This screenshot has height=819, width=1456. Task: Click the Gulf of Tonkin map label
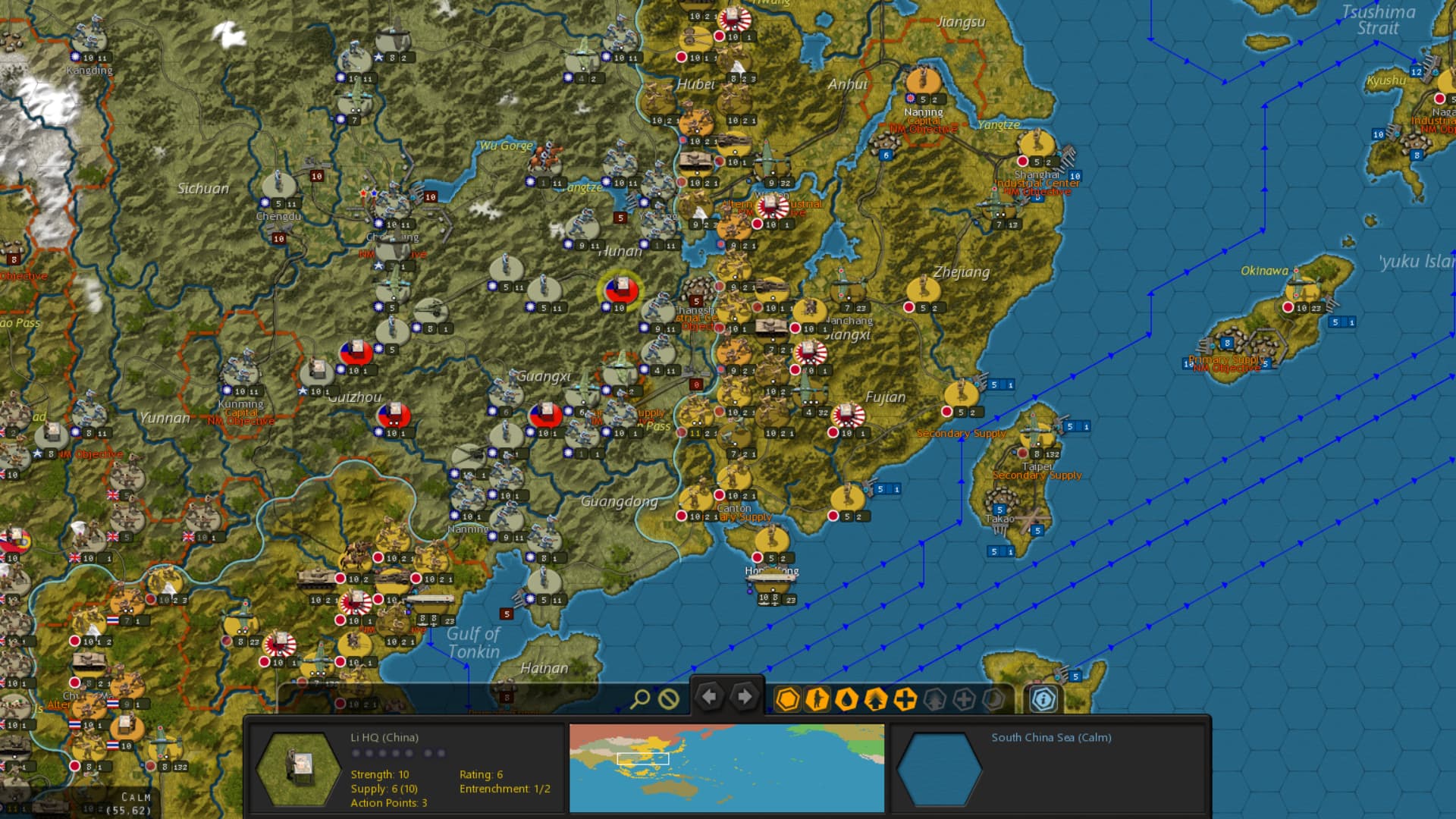click(473, 642)
